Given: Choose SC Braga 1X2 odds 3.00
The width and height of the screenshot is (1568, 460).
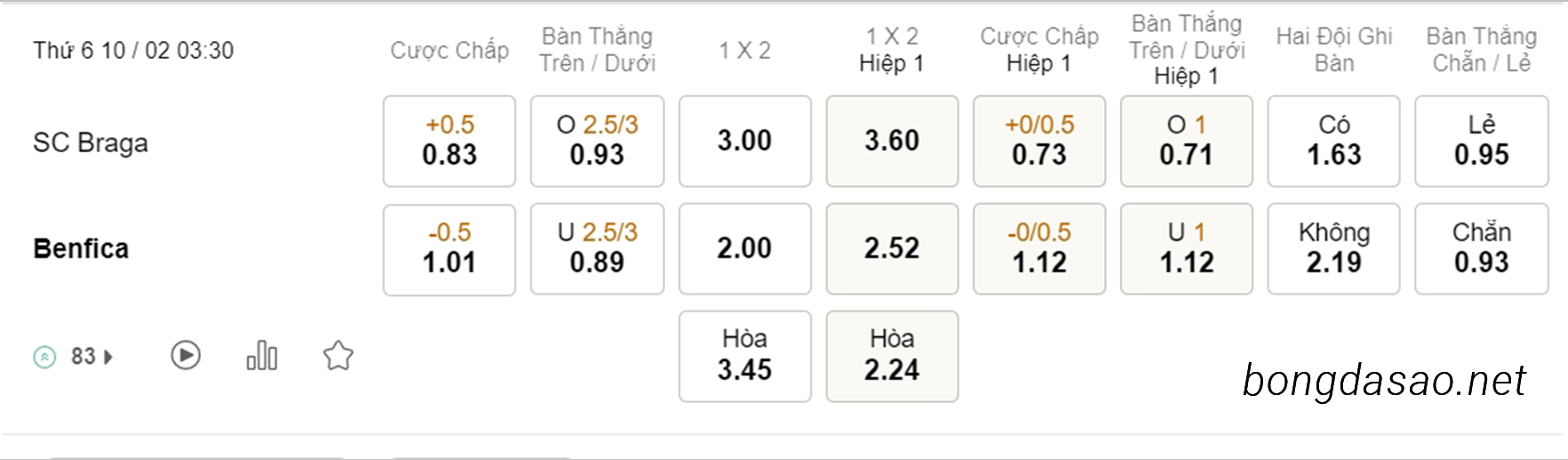Looking at the screenshot, I should [745, 141].
